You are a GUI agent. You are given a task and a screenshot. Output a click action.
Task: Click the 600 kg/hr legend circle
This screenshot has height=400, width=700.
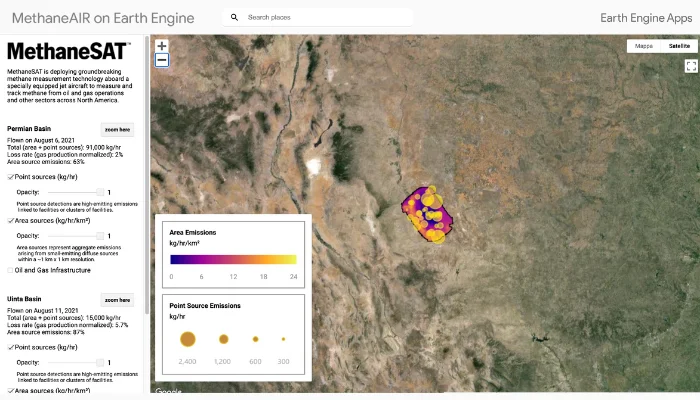coord(255,339)
